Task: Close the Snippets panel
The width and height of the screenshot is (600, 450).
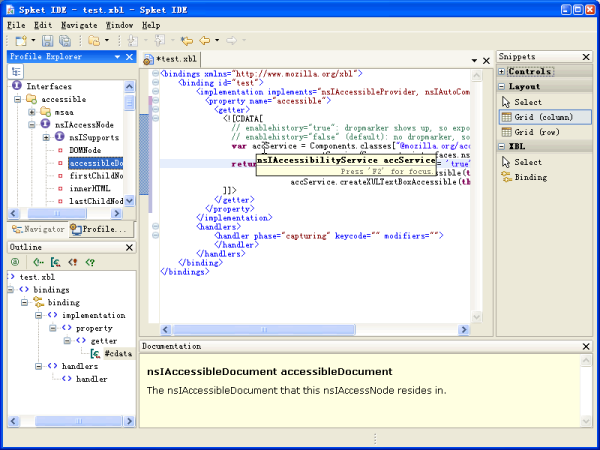Action: click(585, 57)
